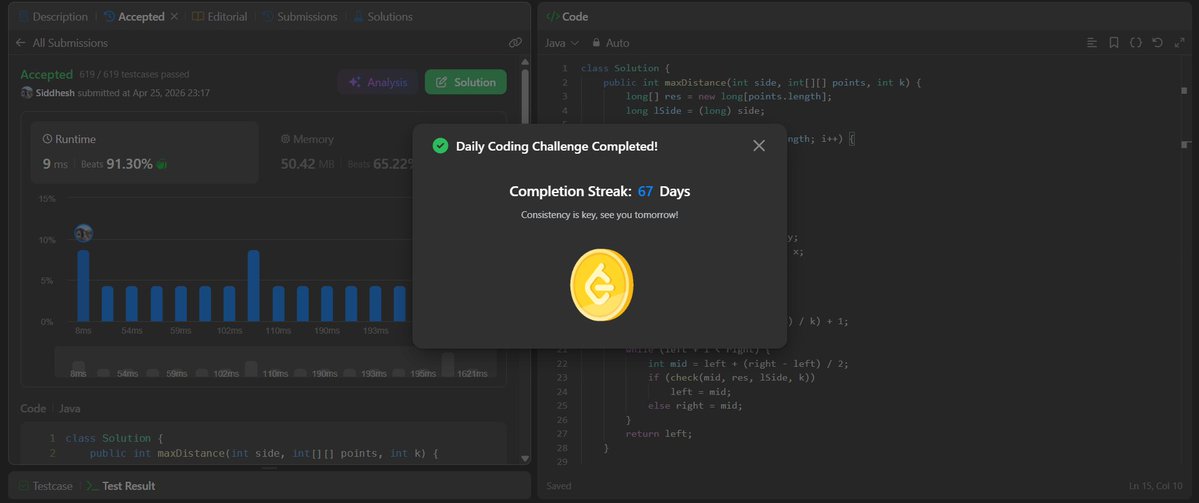Switch to the Description tab
The width and height of the screenshot is (1199, 503).
click(x=52, y=16)
